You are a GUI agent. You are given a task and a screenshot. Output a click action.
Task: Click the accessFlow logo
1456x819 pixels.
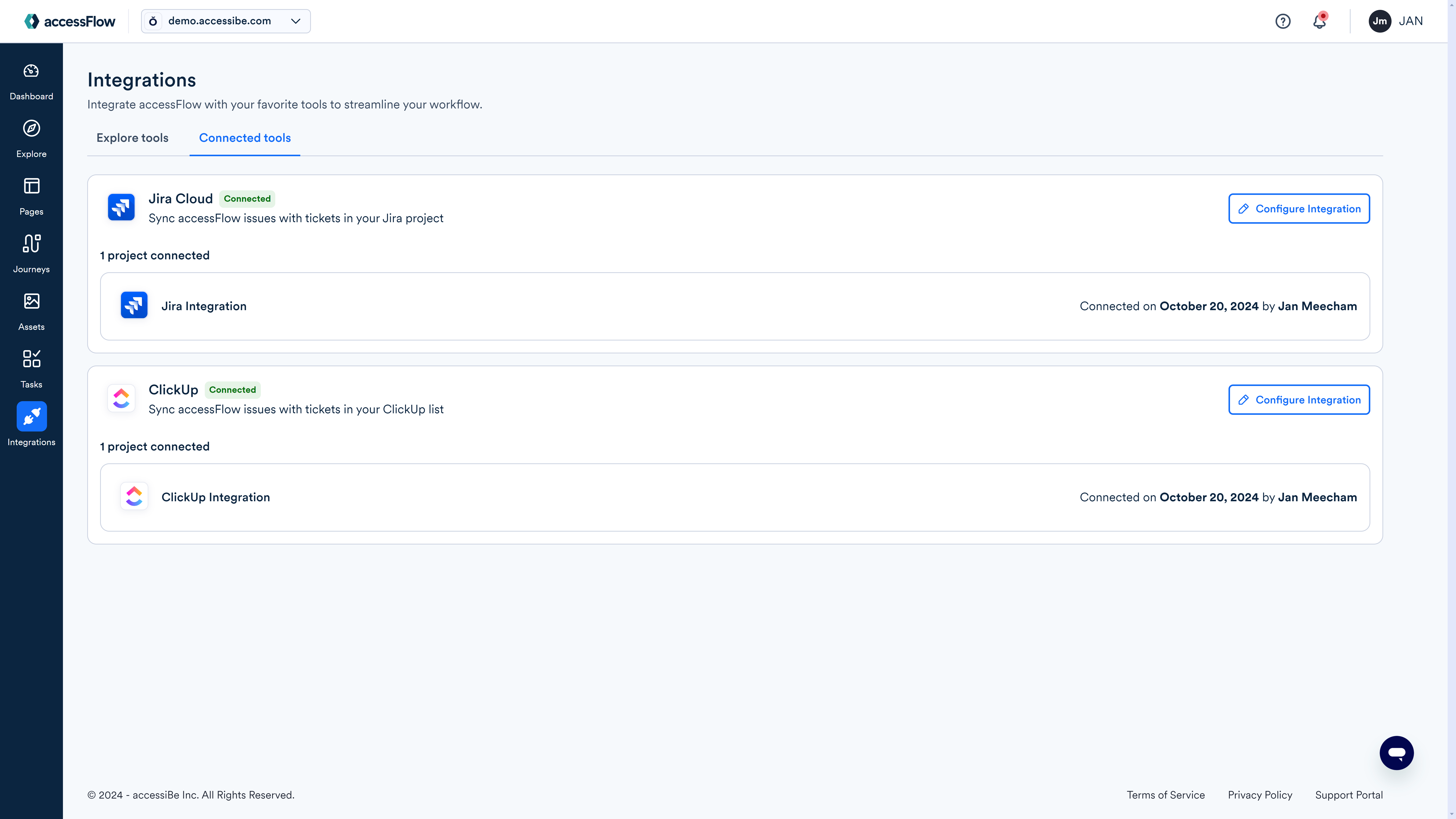click(x=69, y=21)
